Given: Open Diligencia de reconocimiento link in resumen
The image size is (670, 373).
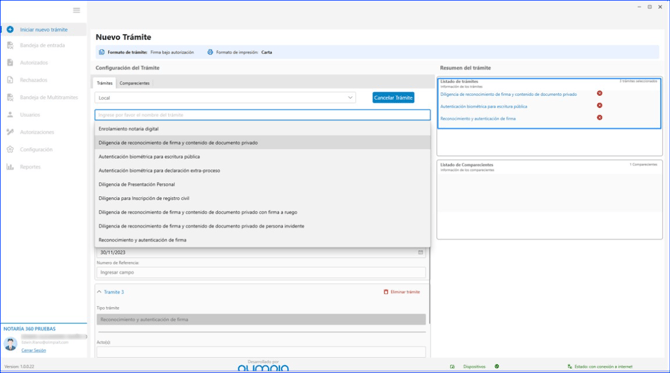Looking at the screenshot, I should [508, 94].
